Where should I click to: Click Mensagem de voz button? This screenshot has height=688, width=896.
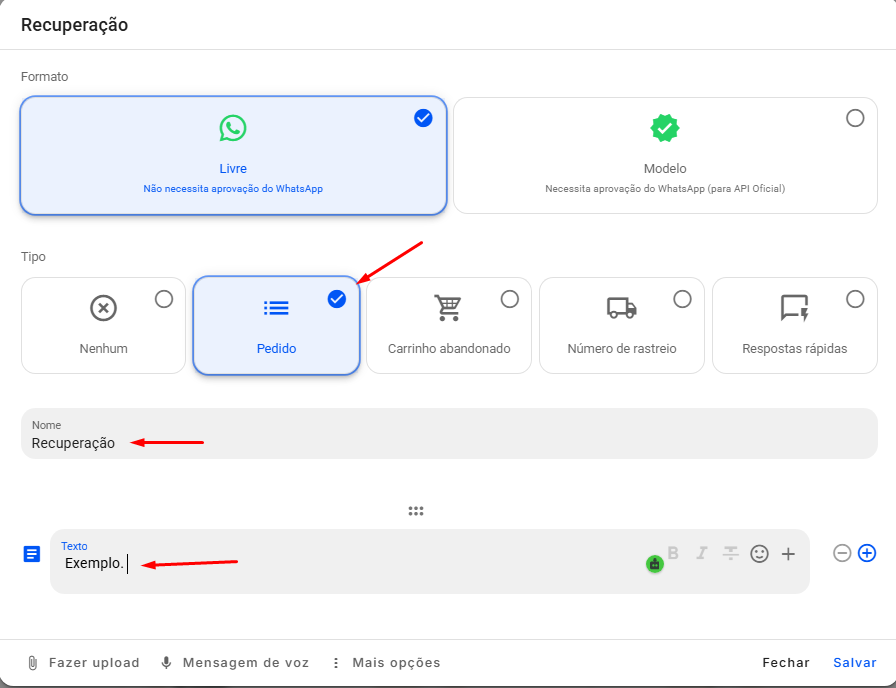point(235,663)
